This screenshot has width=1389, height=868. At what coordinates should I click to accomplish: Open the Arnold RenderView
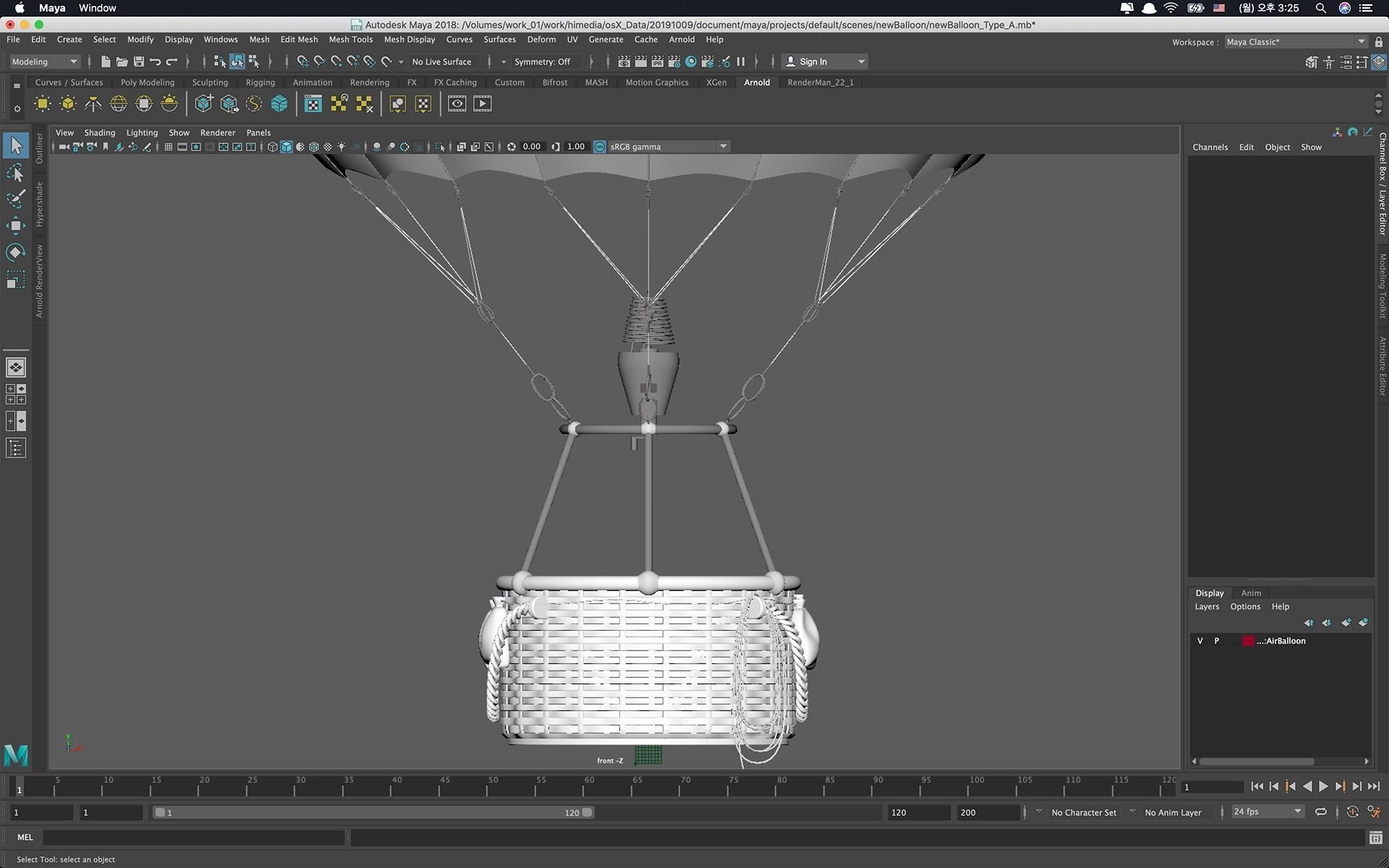pos(457,104)
